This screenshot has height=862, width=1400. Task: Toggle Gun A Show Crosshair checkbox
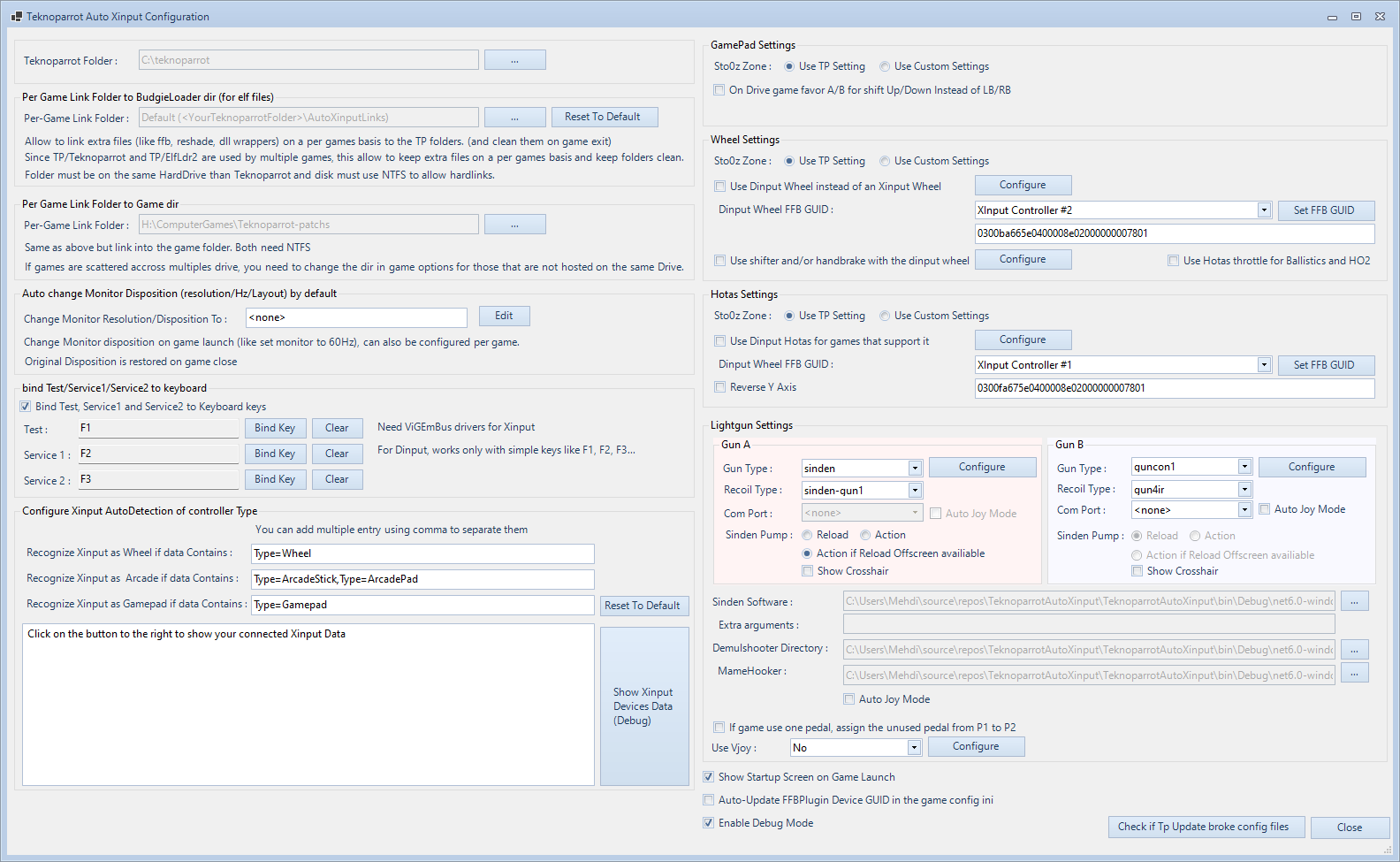(x=808, y=571)
